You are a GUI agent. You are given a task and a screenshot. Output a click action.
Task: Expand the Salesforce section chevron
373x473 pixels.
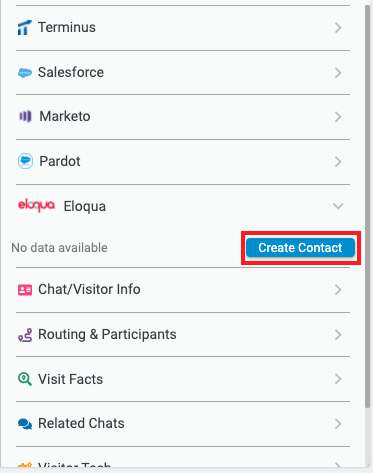(x=338, y=72)
